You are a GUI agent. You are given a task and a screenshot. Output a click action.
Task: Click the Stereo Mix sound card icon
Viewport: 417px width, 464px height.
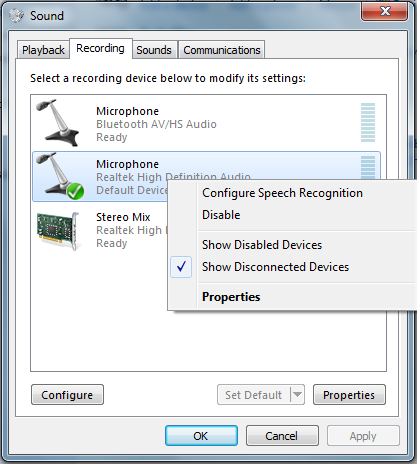coord(58,231)
